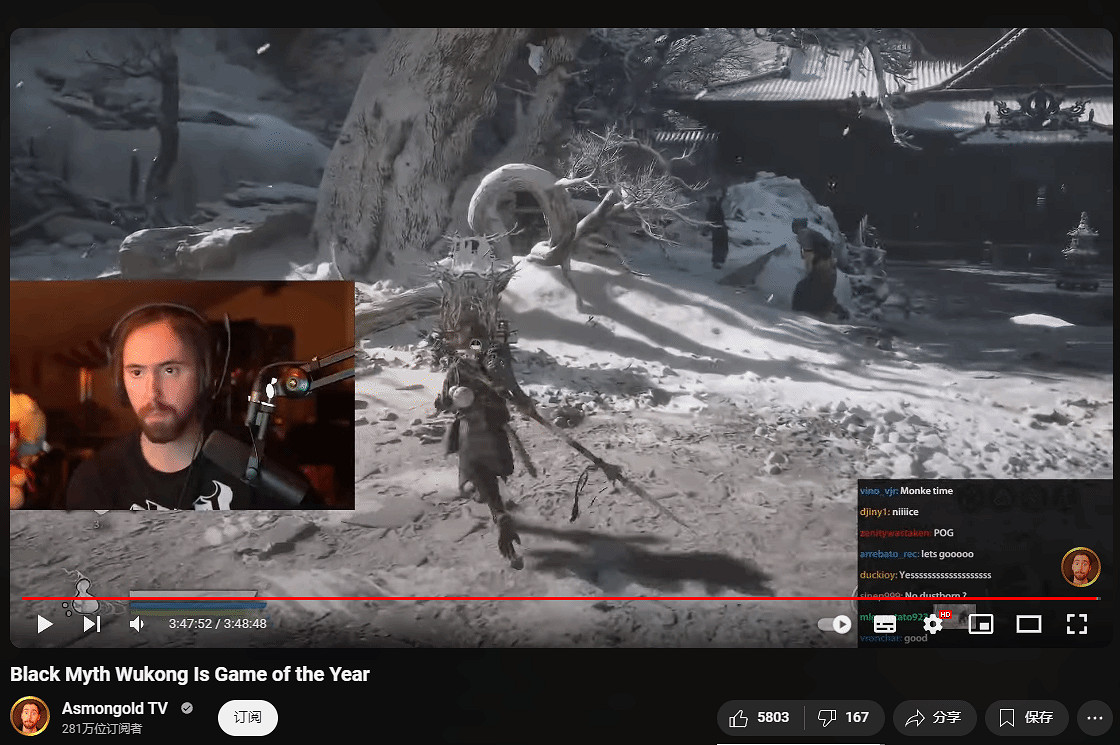
Task: Click the channel watermark in video corner
Action: pos(1080,567)
